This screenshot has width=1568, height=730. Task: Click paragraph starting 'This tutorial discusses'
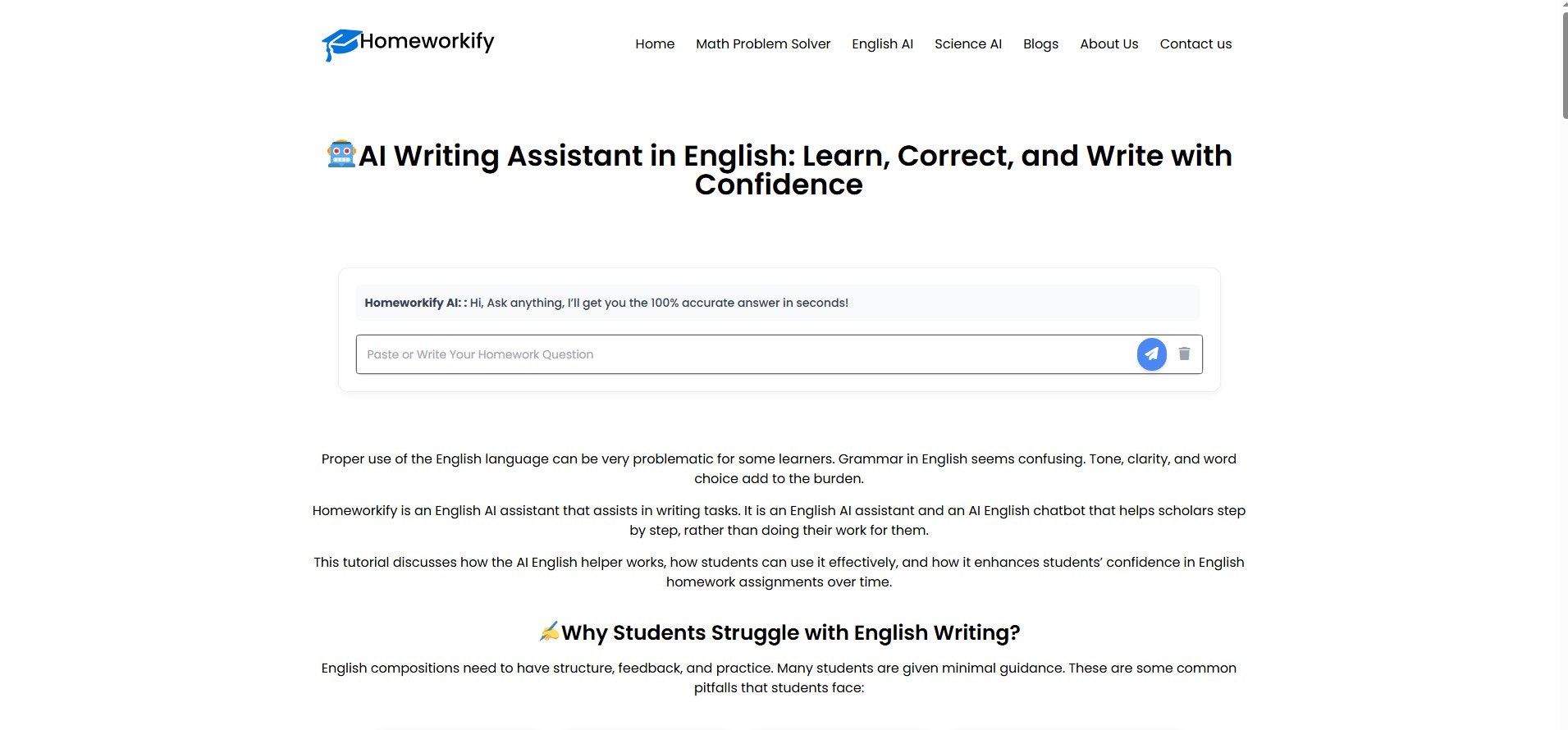pyautogui.click(x=779, y=572)
